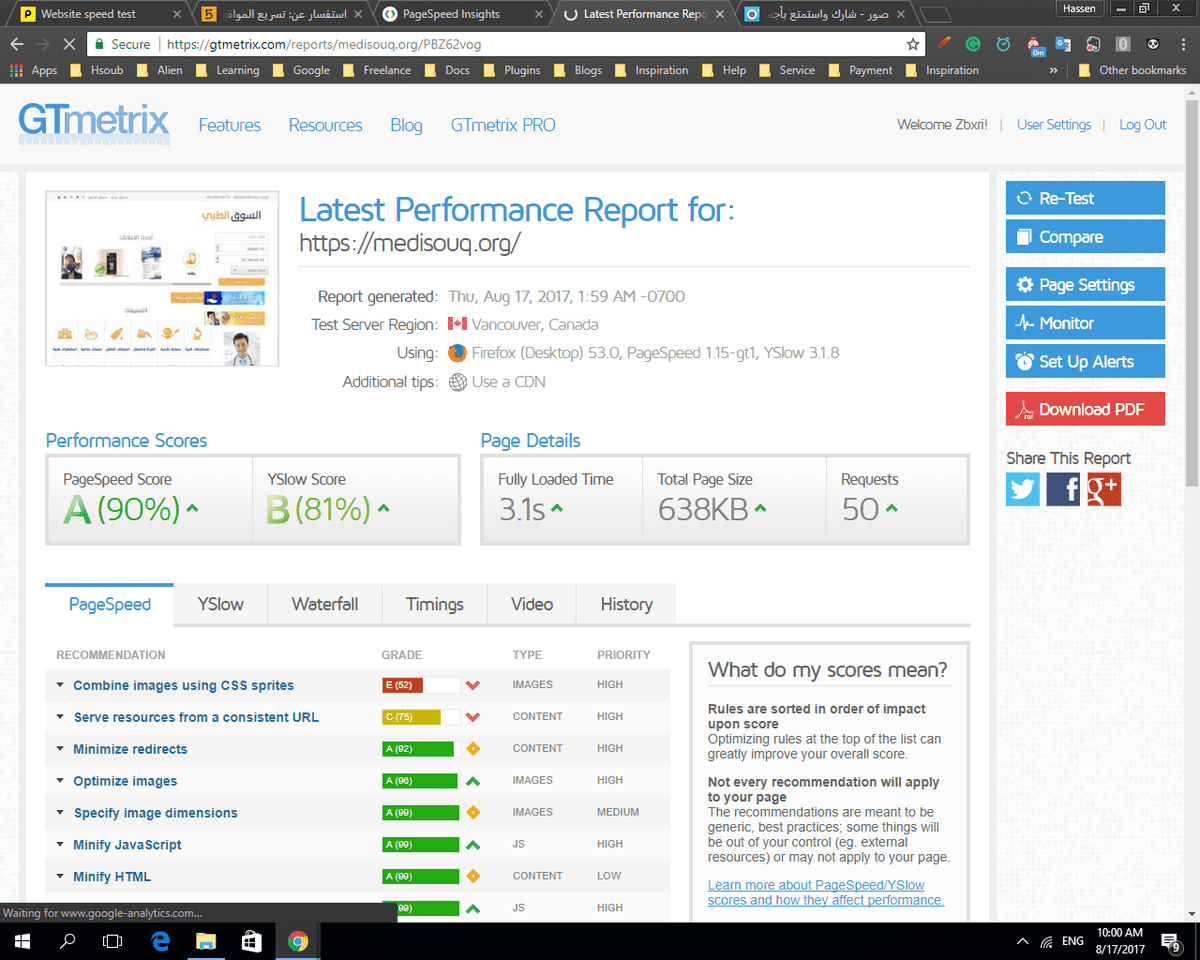1200x960 pixels.
Task: Open File Explorer from the taskbar
Action: (205, 941)
